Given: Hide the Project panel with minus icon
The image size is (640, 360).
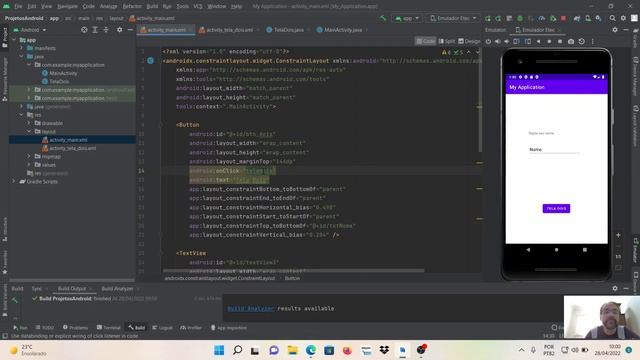Looking at the screenshot, I should point(130,30).
